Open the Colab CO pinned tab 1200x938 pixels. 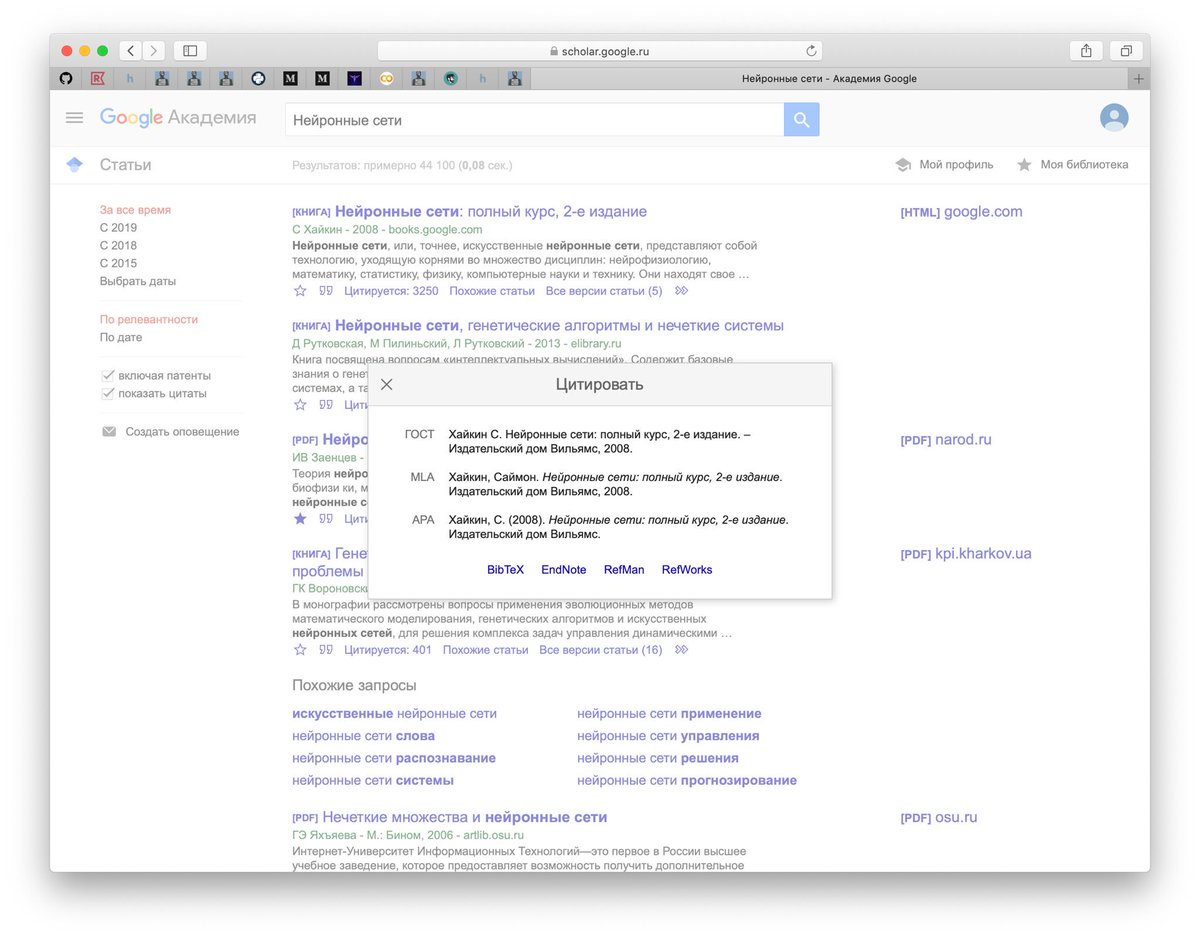[386, 78]
